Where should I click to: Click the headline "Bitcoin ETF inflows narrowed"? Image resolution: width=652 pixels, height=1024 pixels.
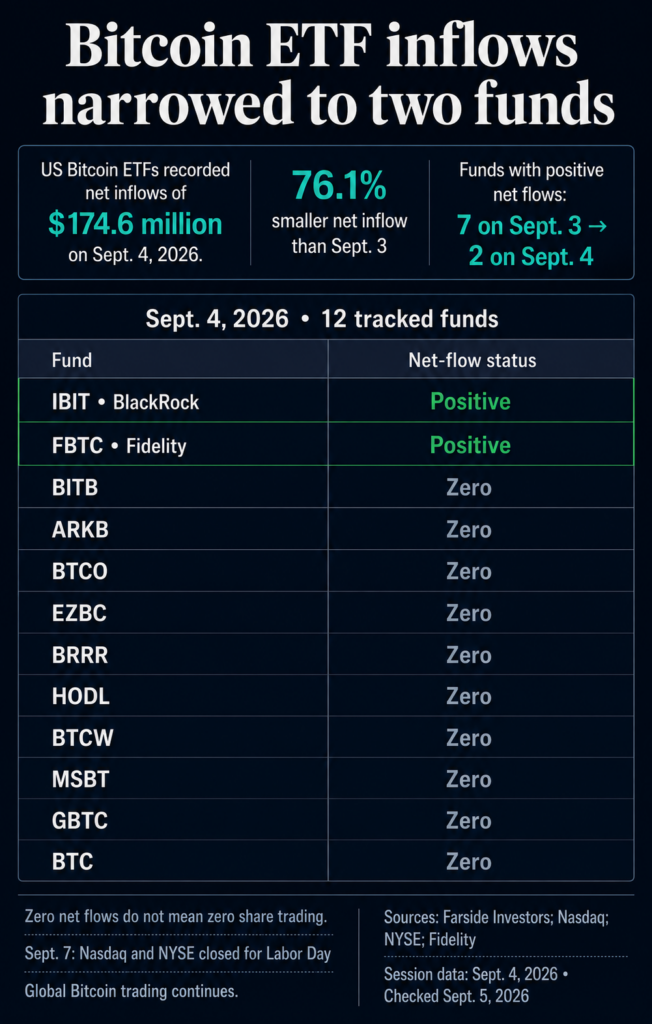coord(328,75)
